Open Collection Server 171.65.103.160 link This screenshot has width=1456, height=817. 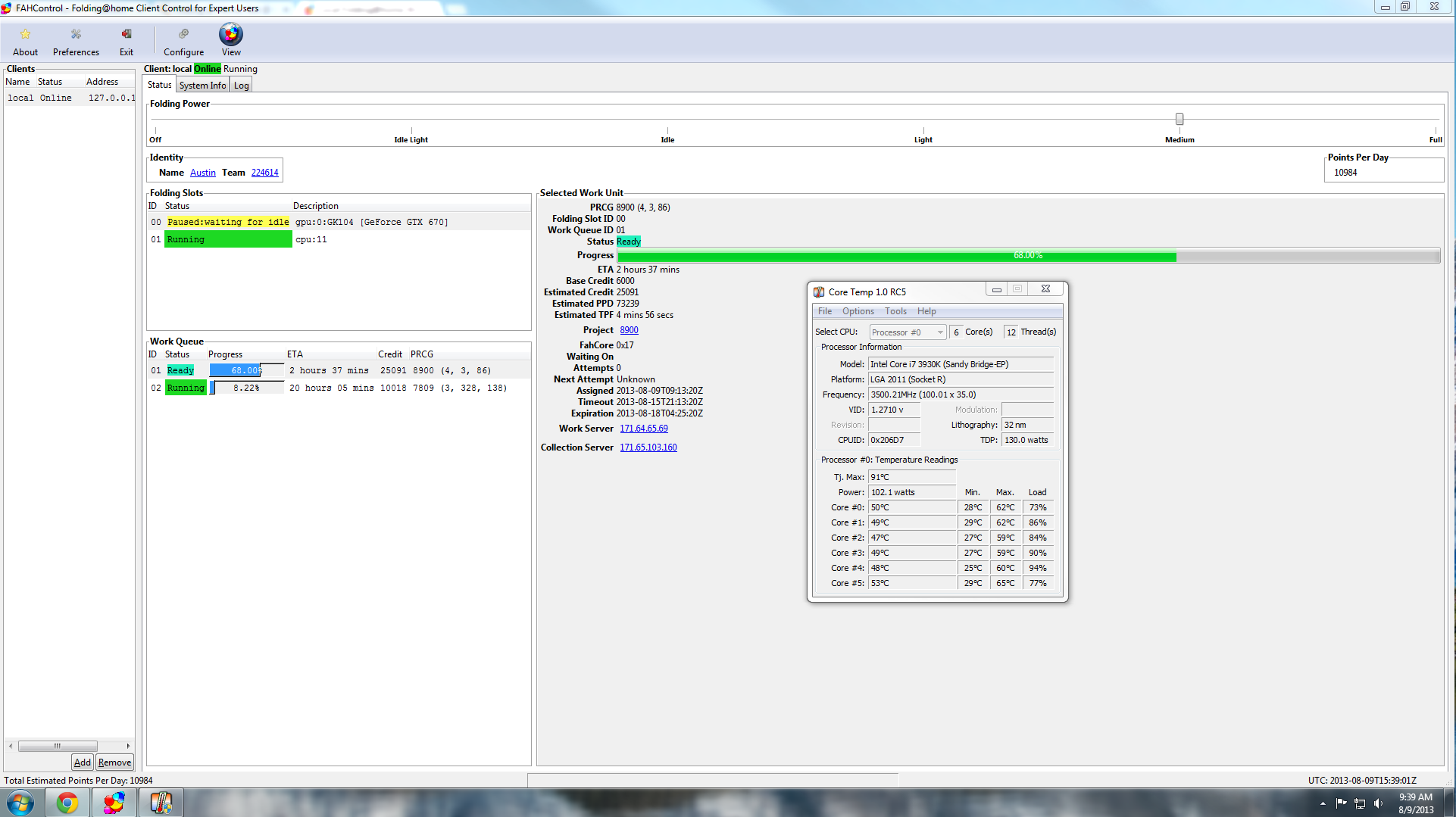tap(648, 447)
